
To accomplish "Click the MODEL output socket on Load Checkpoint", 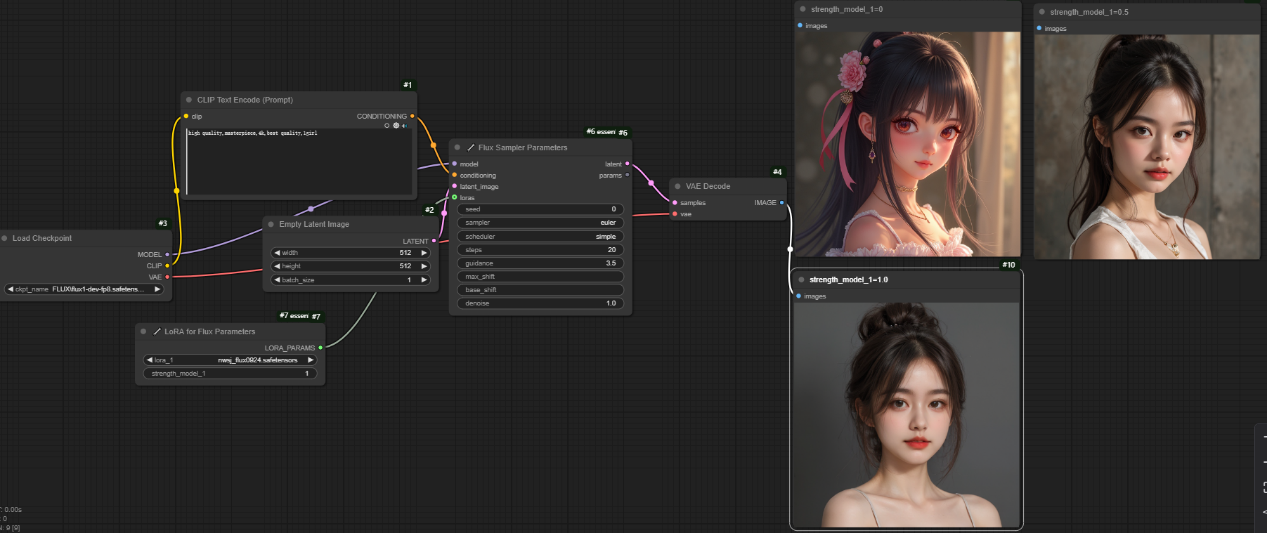I will [167, 254].
